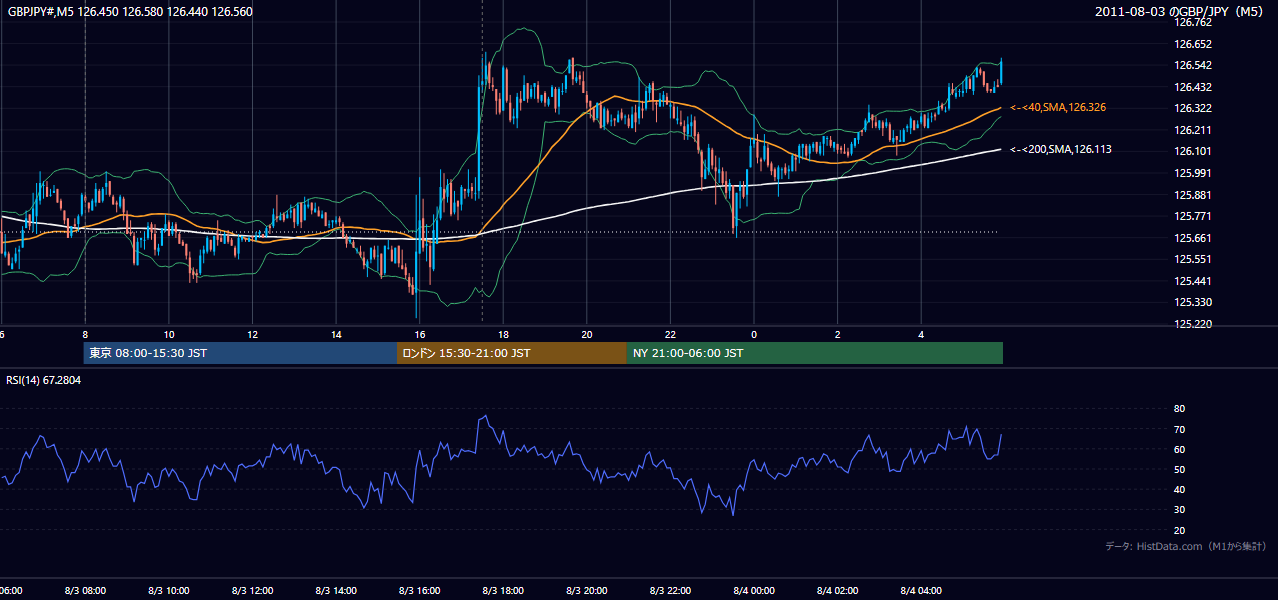Viewport: 1278px width, 600px height.
Task: Click RSI scale value 30
Action: coord(1179,510)
